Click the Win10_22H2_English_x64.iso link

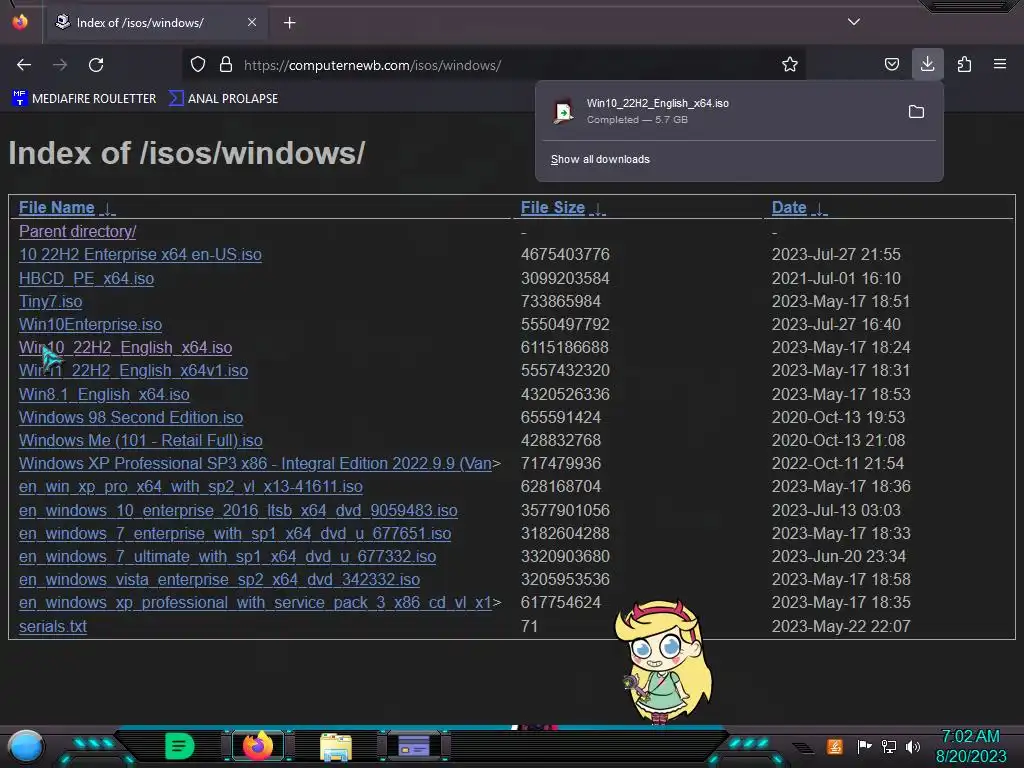[x=125, y=347]
